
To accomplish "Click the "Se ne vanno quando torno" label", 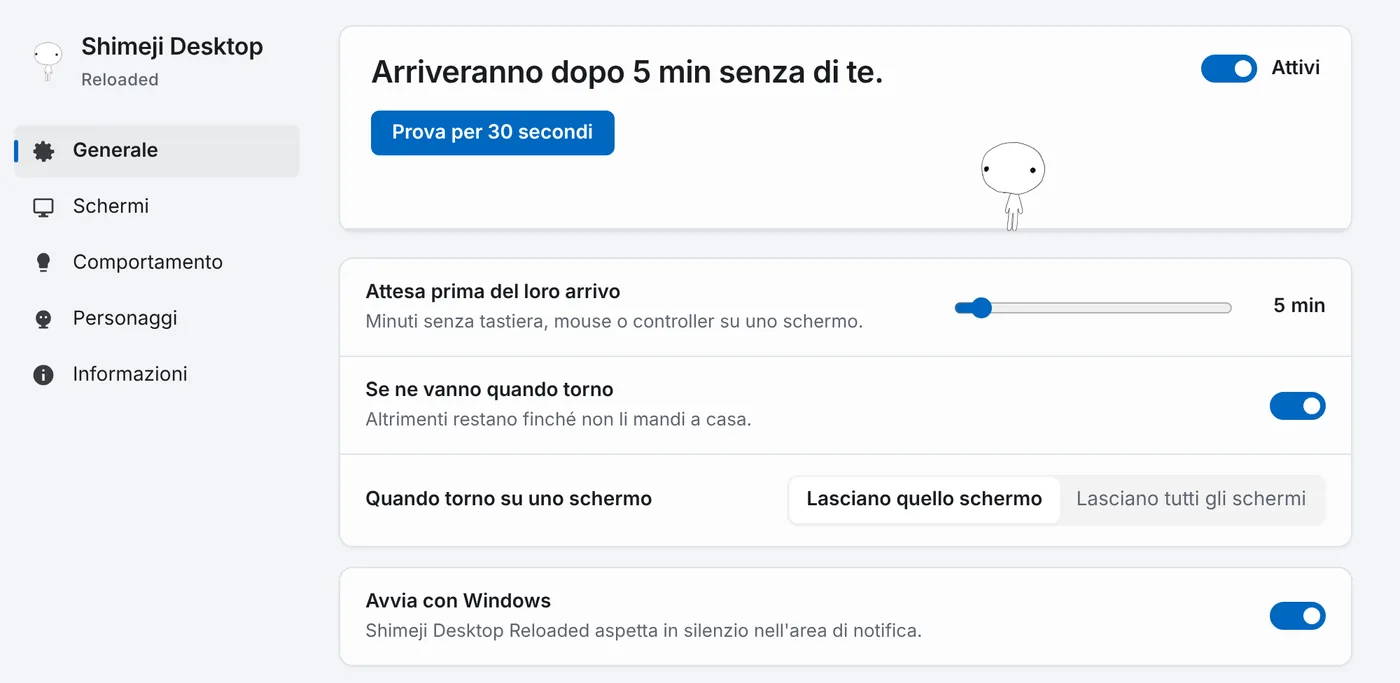I will click(490, 389).
